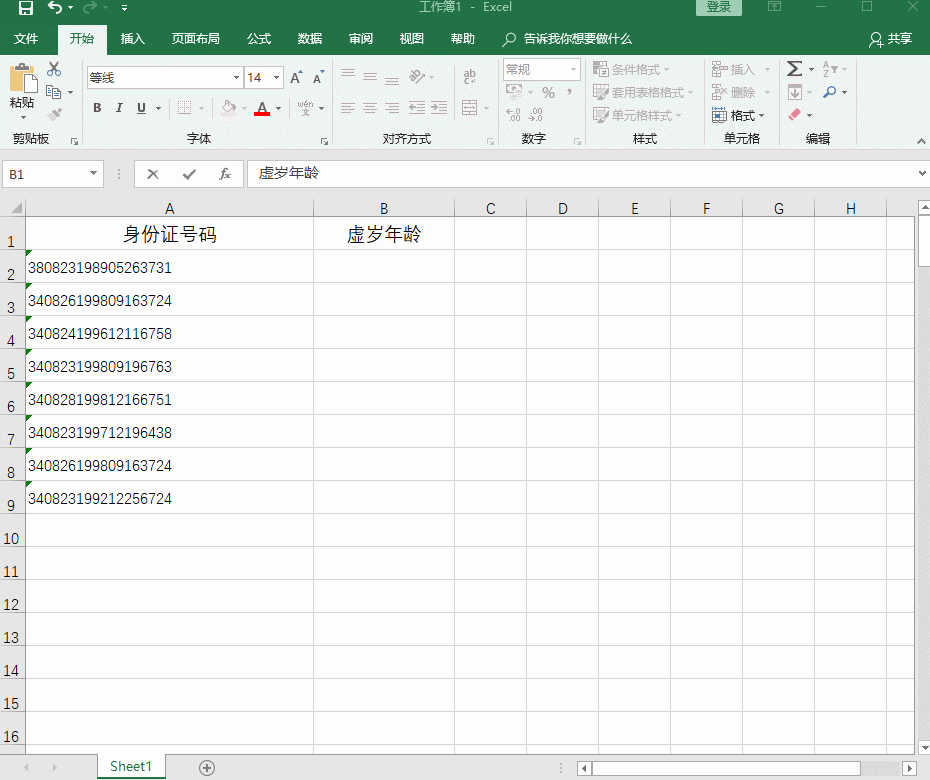Click the Fill down arrow icon
Image resolution: width=930 pixels, height=780 pixels.
795,92
